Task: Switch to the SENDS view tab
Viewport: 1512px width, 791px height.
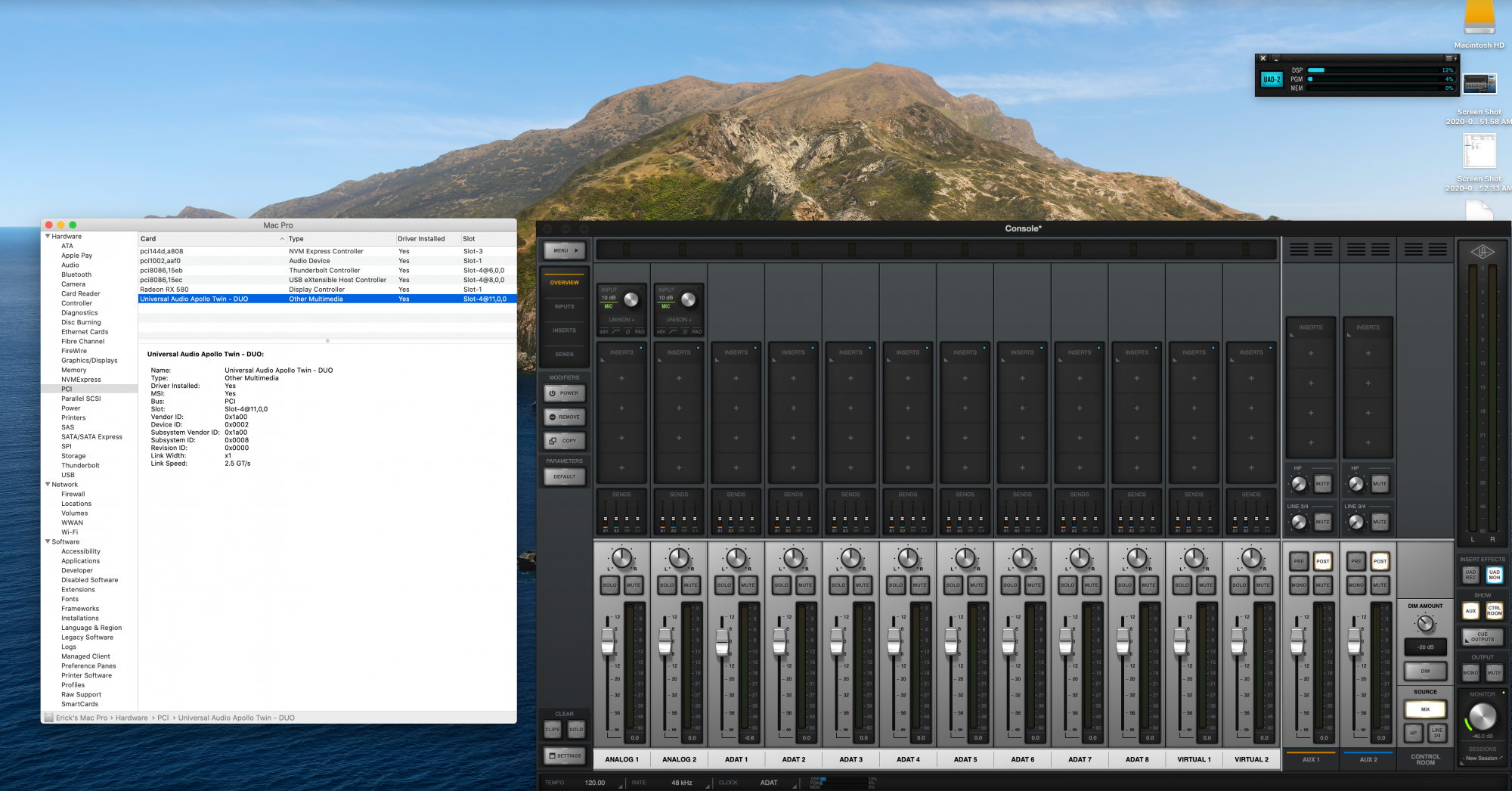Action: click(x=564, y=354)
